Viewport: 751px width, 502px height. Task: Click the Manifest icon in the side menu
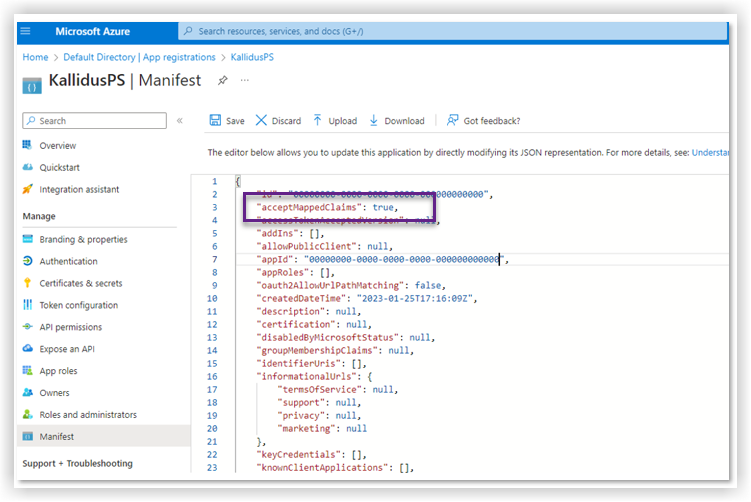tap(28, 436)
